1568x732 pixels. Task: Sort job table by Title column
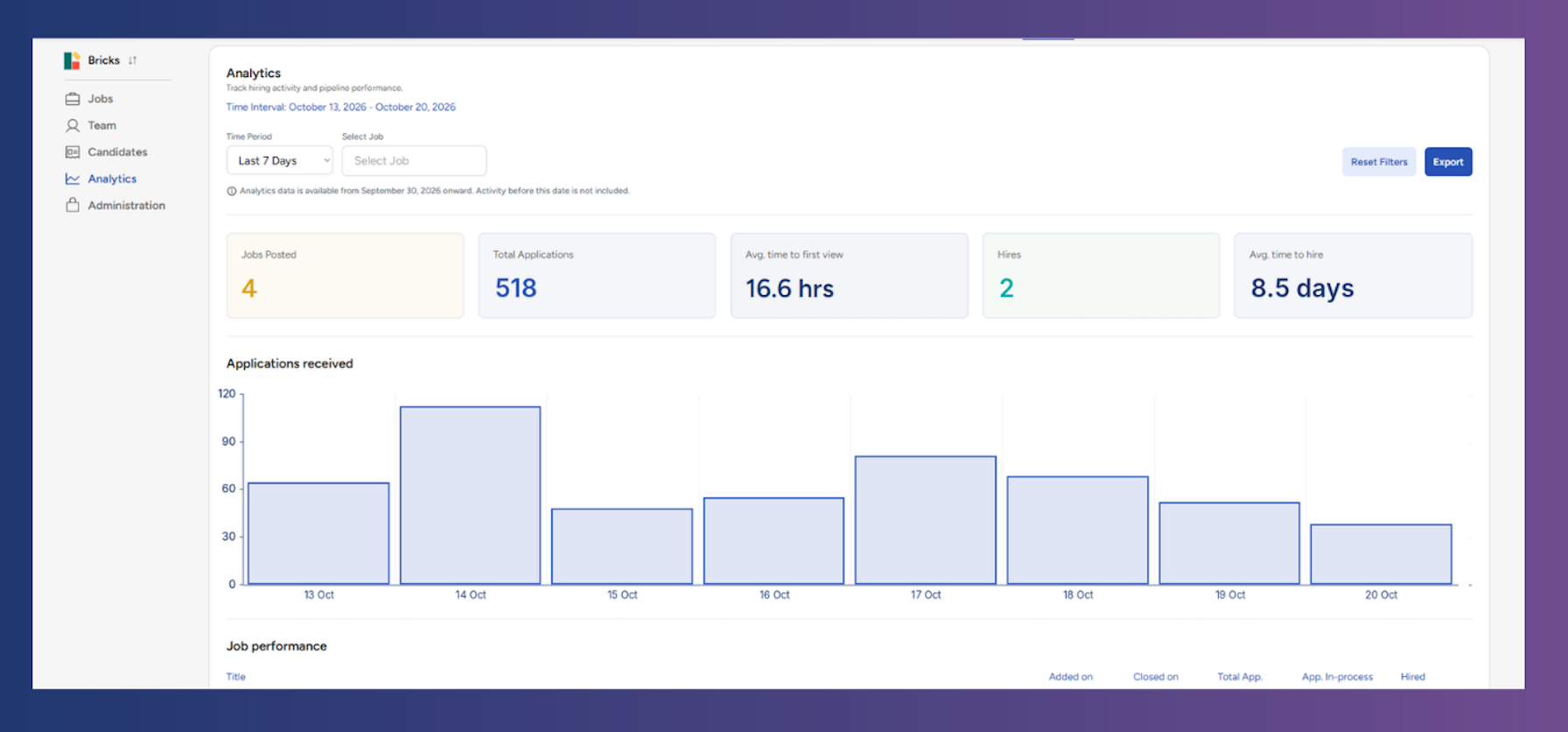click(x=236, y=677)
